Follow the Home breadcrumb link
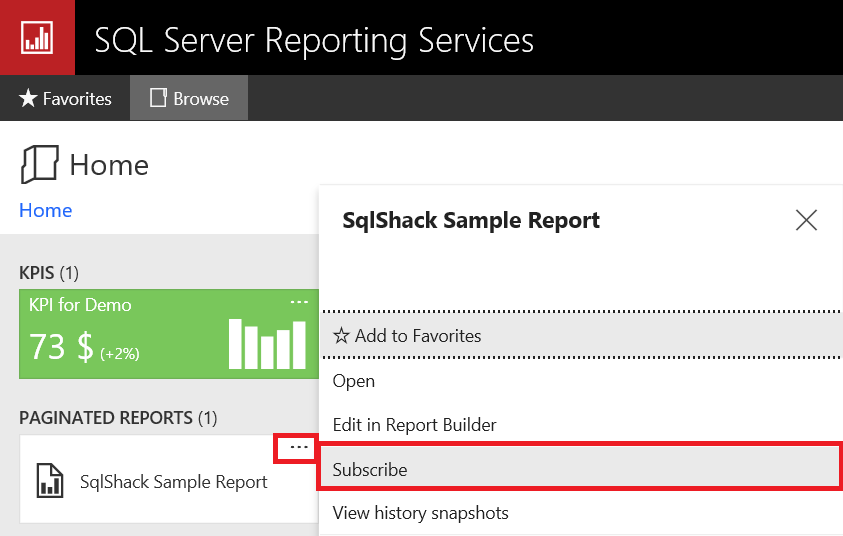Viewport: 843px width, 536px height. tap(46, 210)
